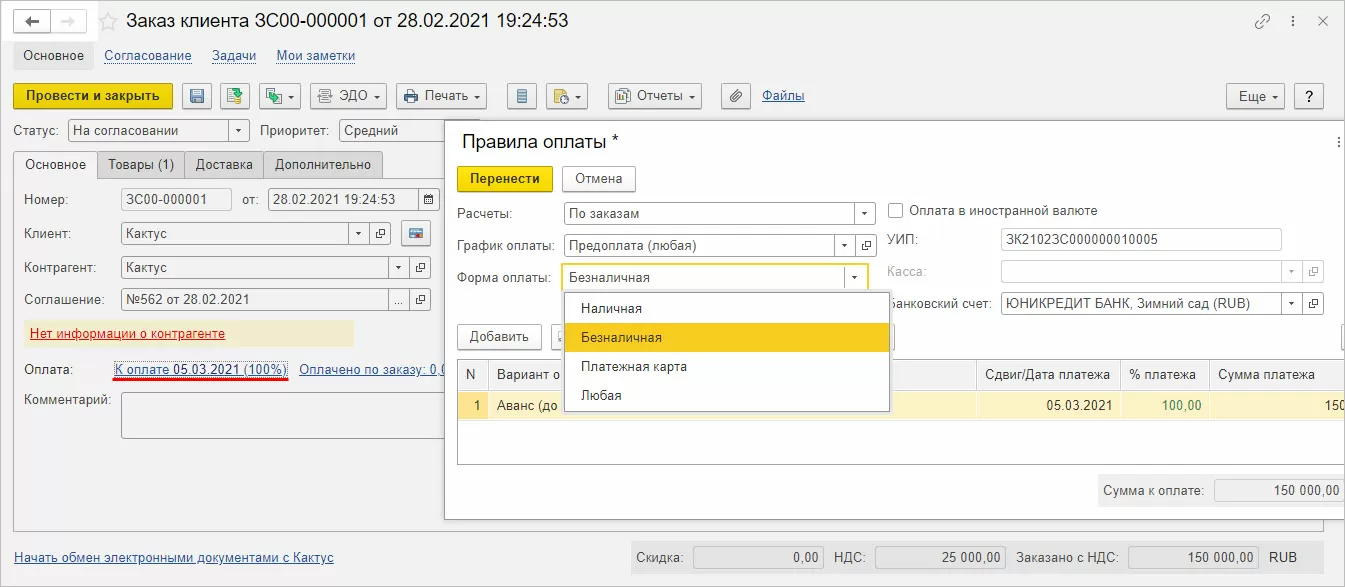This screenshot has height=587, width=1345.
Task: Select Любая payment form
Action: [x=727, y=396]
